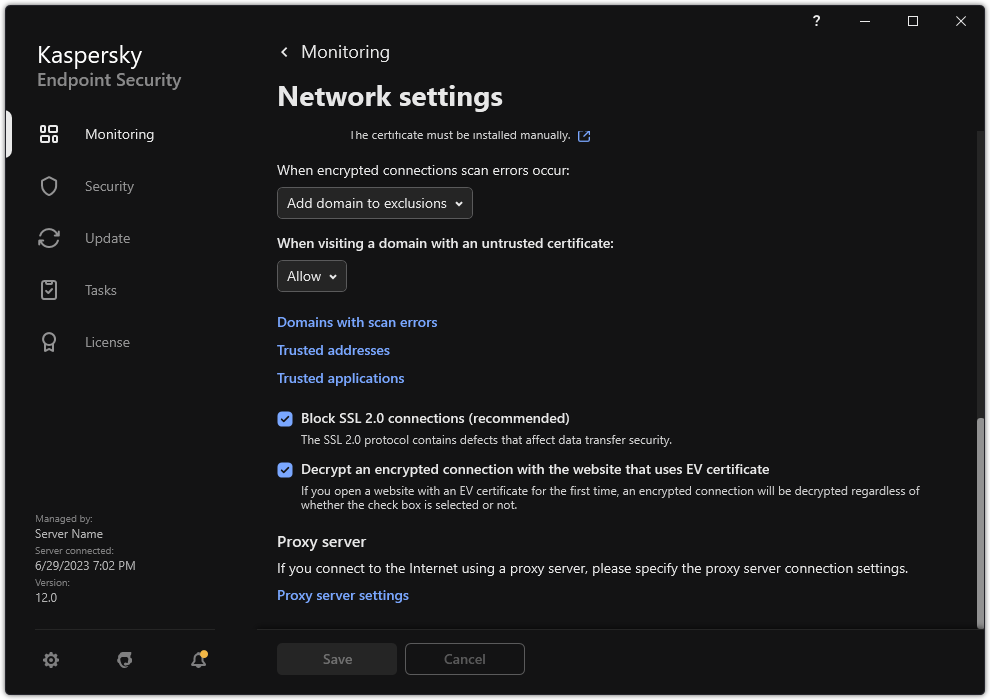The image size is (990, 700).
Task: Uncheck decrypt EV certificate connections option
Action: pos(285,469)
